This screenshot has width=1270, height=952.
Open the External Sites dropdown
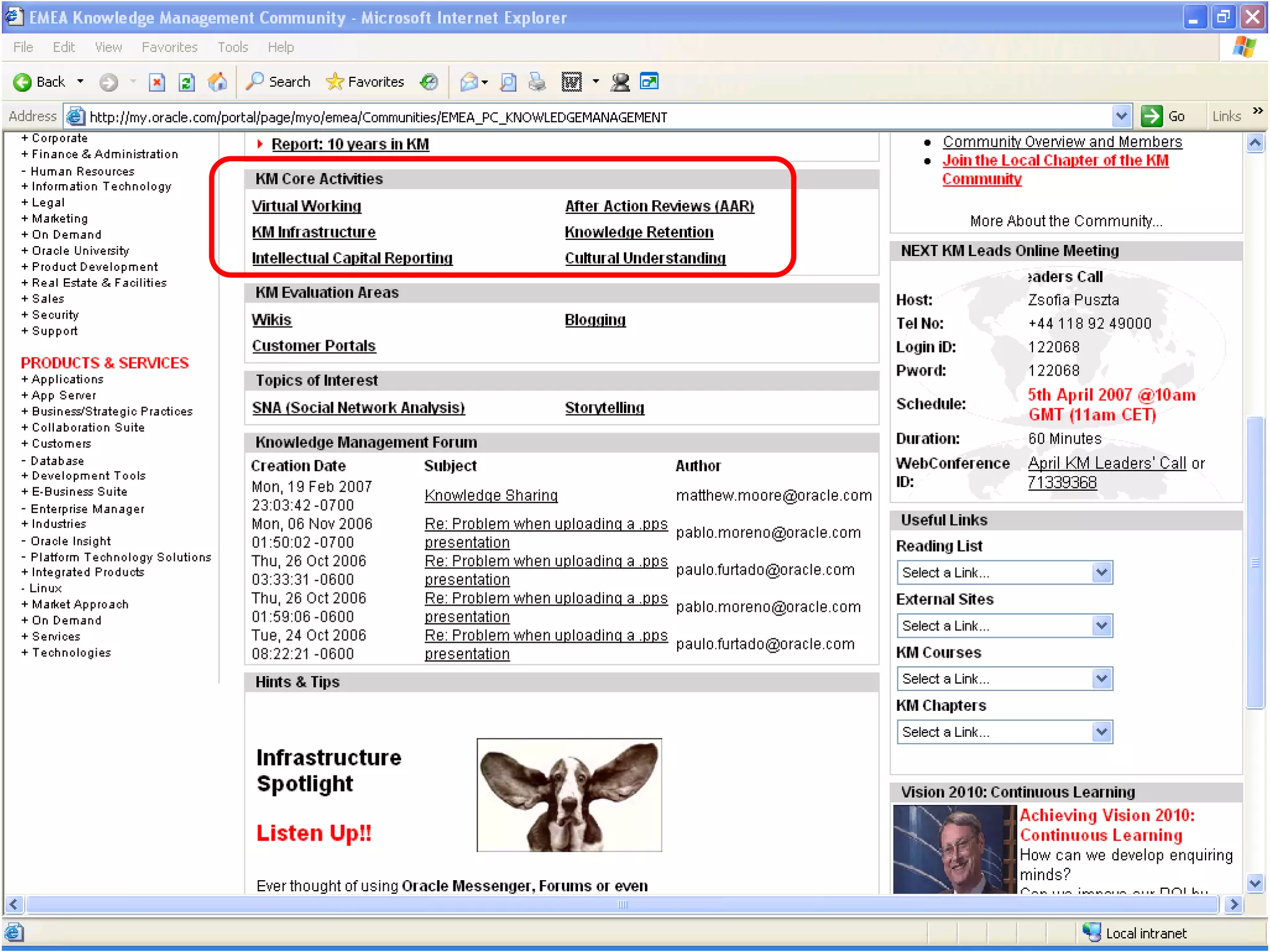coord(1101,626)
